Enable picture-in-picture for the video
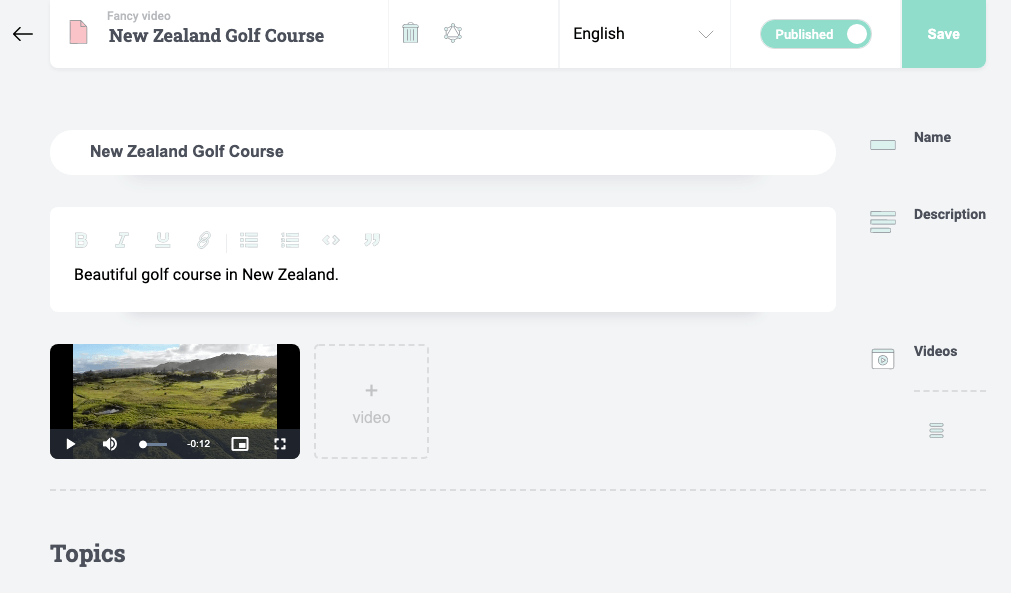This screenshot has width=1011, height=593. click(x=240, y=444)
